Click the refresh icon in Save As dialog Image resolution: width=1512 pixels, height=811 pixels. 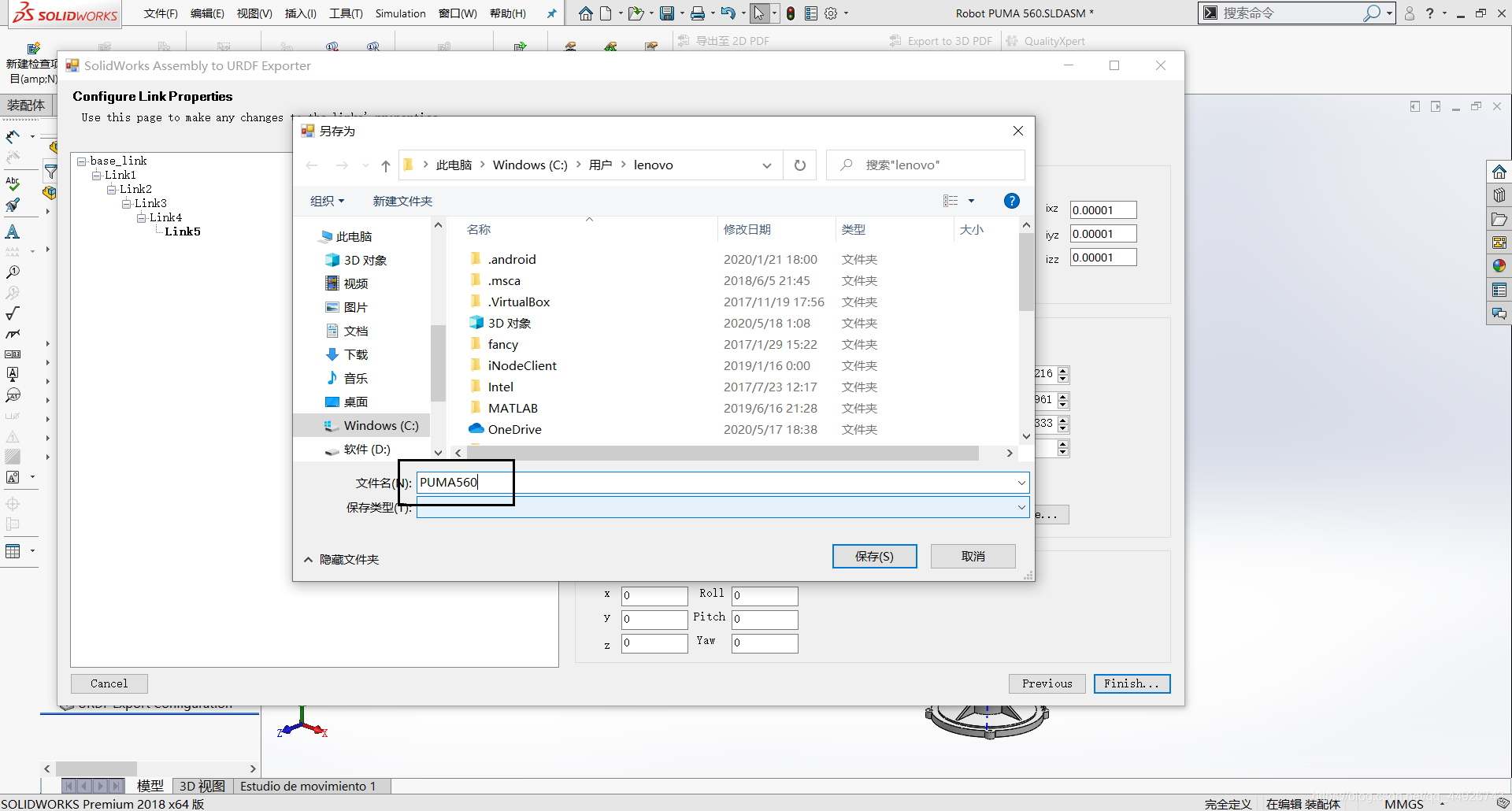point(800,165)
